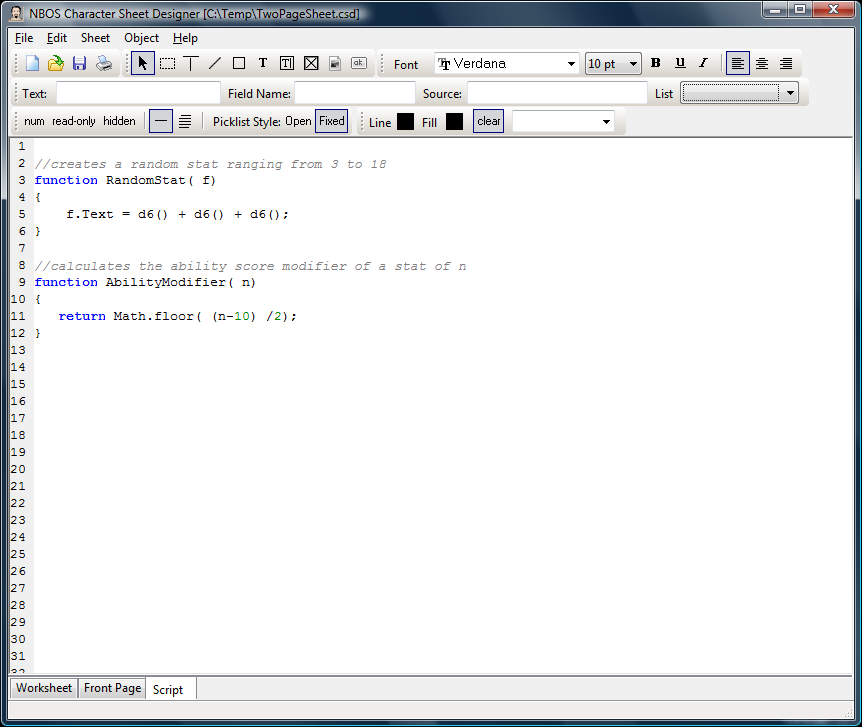Open the Edit menu
The width and height of the screenshot is (862, 727).
tap(57, 38)
